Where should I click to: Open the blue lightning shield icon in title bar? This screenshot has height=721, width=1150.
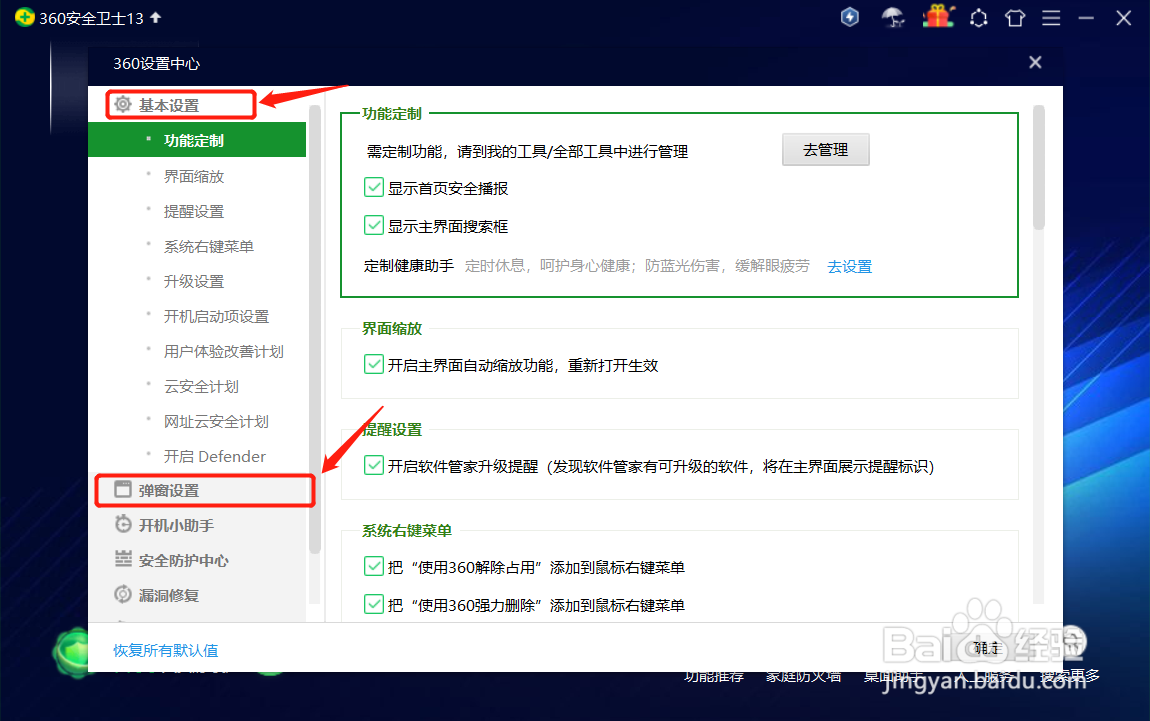click(x=849, y=17)
